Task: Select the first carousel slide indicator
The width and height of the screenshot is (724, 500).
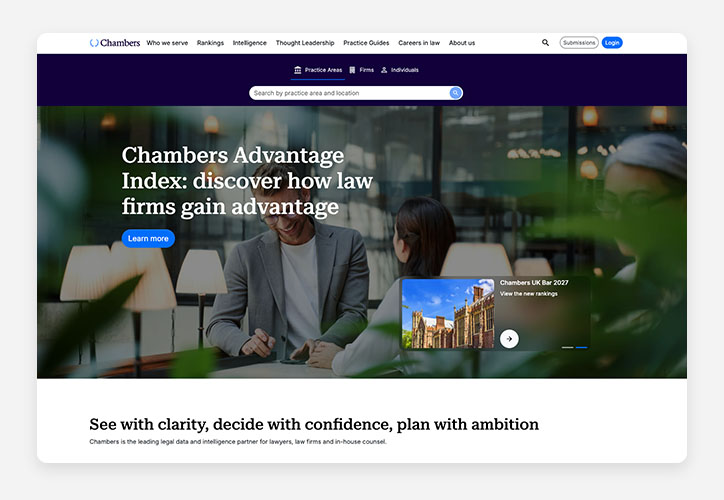Action: tap(567, 347)
